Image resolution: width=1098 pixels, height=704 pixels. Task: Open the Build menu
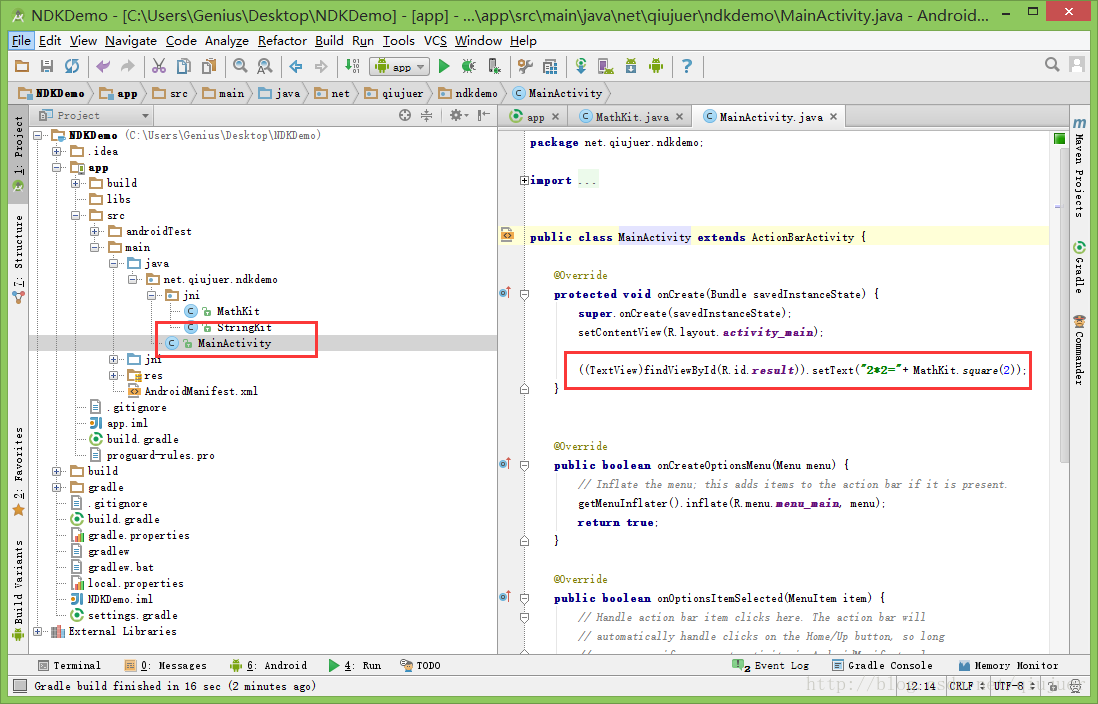coord(329,41)
